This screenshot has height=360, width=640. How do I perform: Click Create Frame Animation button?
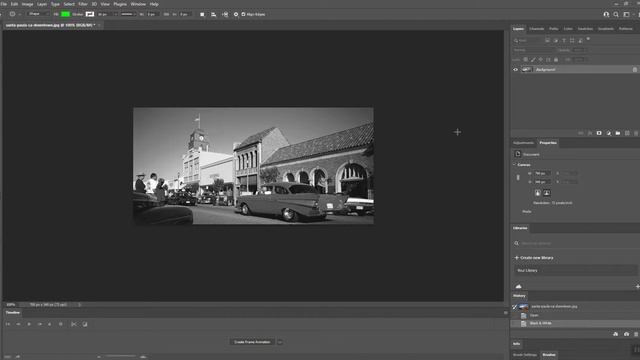[x=252, y=342]
